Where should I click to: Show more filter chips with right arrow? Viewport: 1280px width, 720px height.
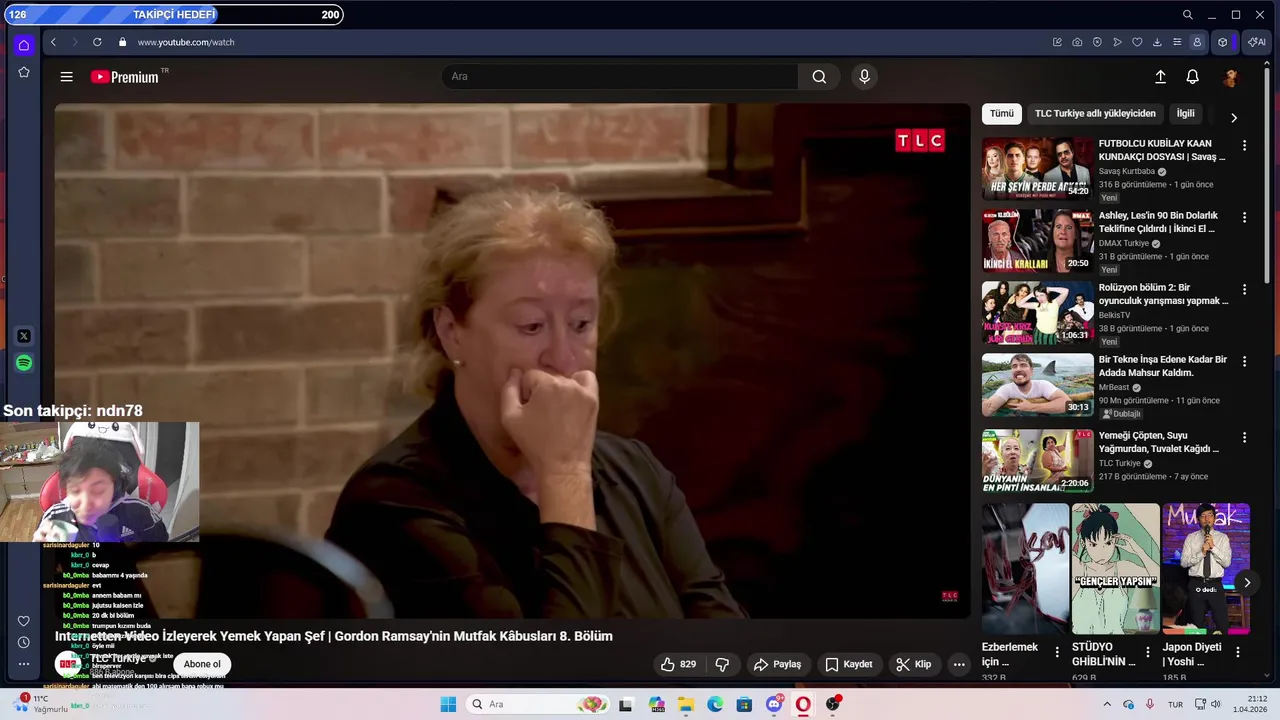tap(1233, 117)
